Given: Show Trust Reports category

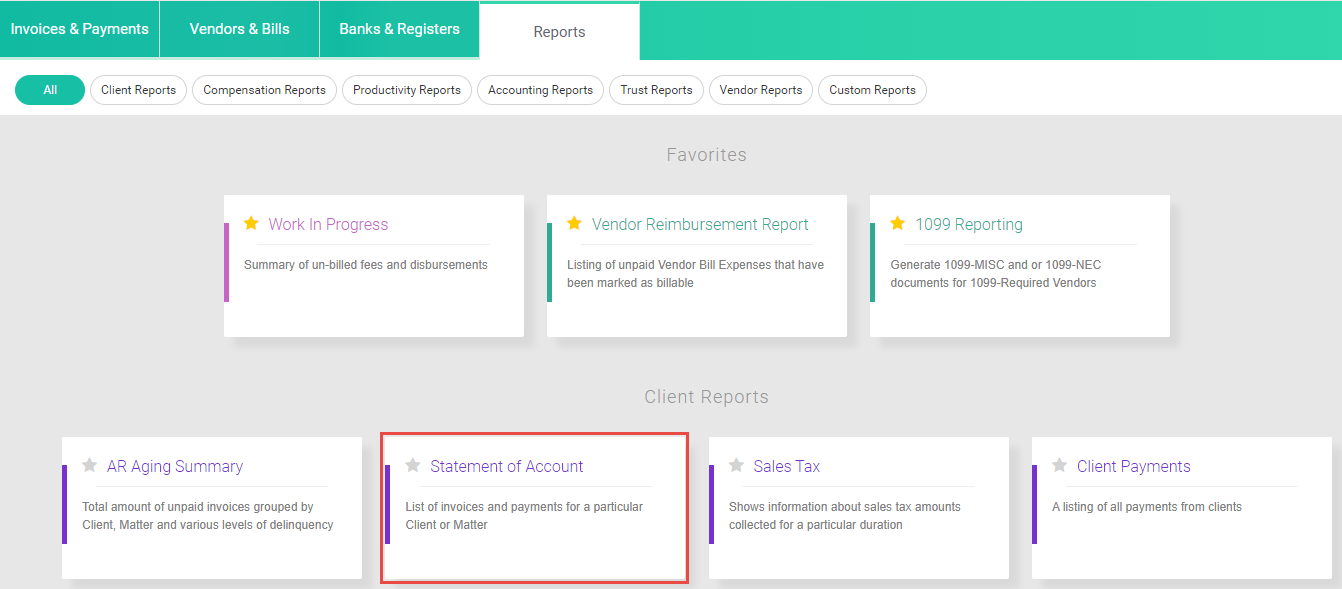Looking at the screenshot, I should (x=656, y=90).
